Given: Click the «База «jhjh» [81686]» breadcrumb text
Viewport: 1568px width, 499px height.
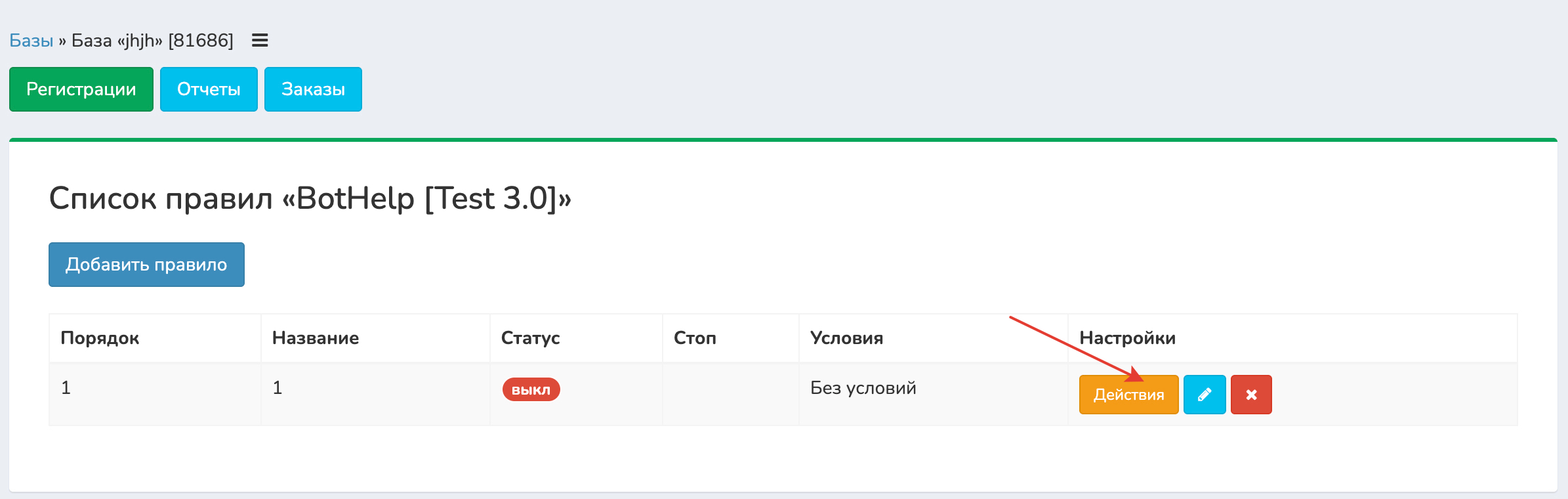Looking at the screenshot, I should [x=152, y=41].
